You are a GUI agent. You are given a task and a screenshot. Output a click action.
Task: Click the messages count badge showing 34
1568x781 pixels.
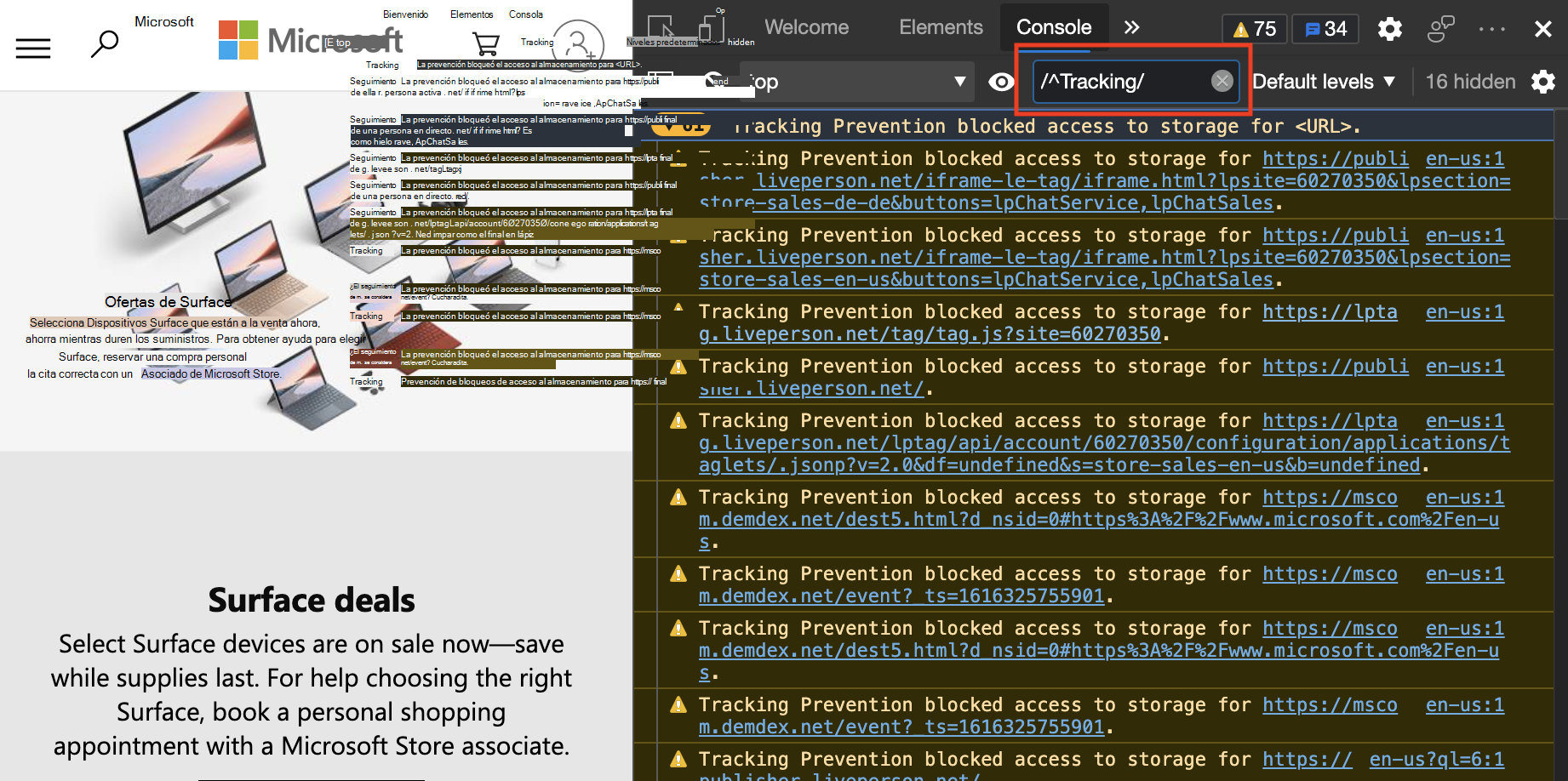pos(1326,29)
